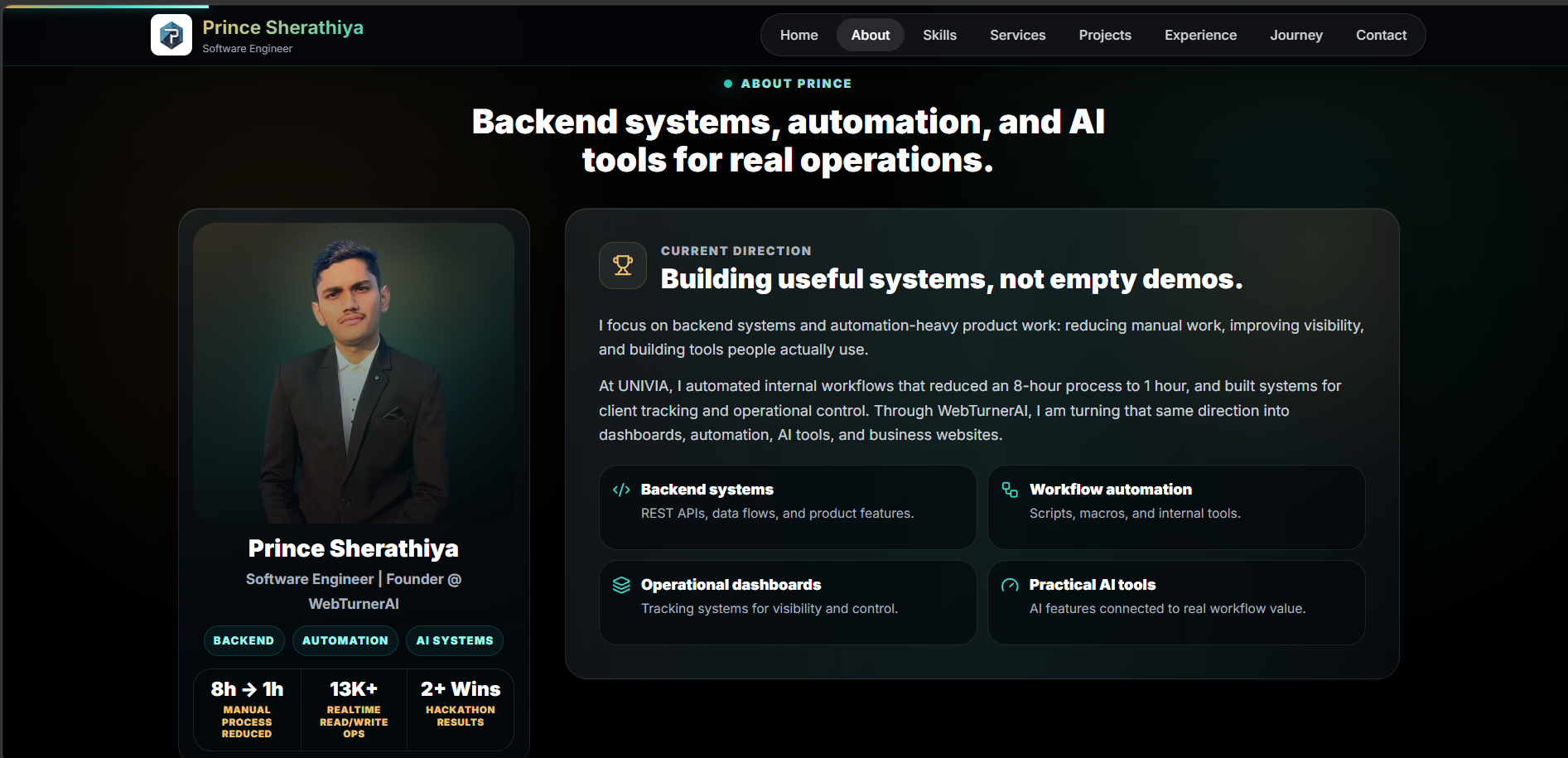Click the 'MANUAL PROCESS REDUCED' label
The height and width of the screenshot is (758, 1568).
point(247,722)
